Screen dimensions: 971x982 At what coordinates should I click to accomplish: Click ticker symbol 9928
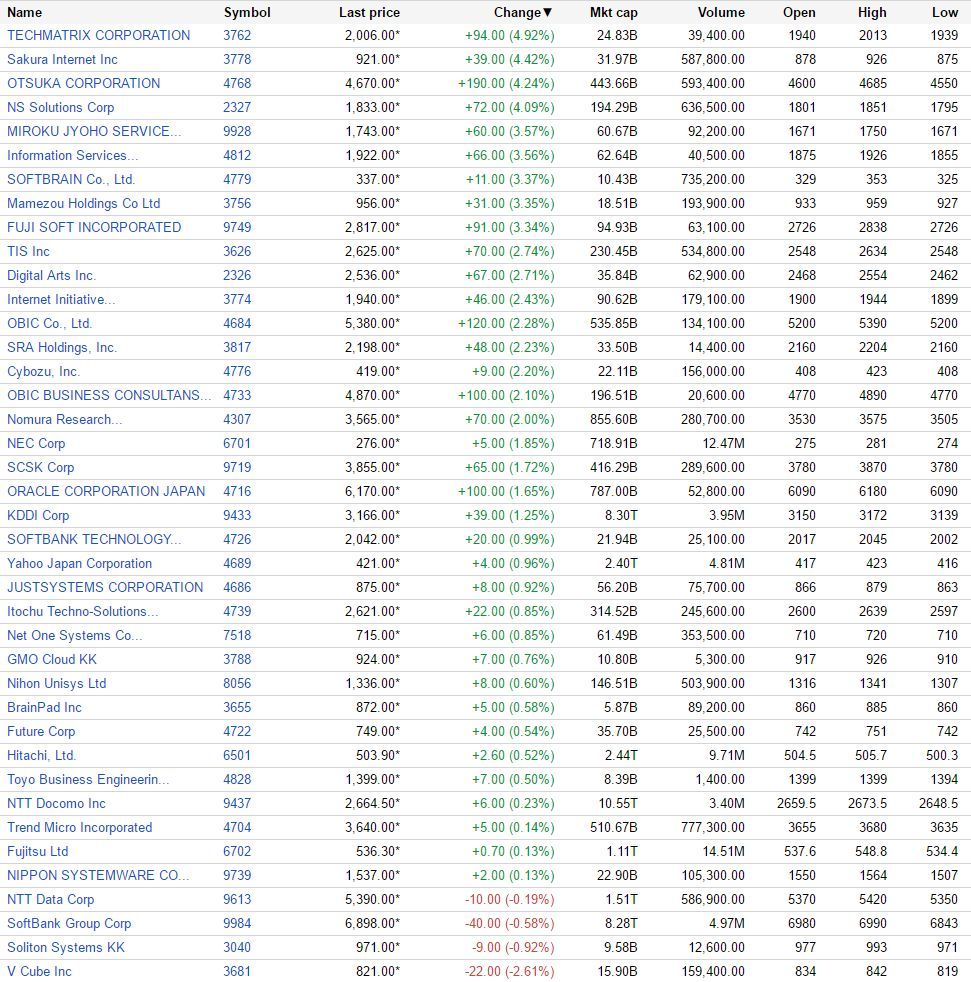pos(237,132)
